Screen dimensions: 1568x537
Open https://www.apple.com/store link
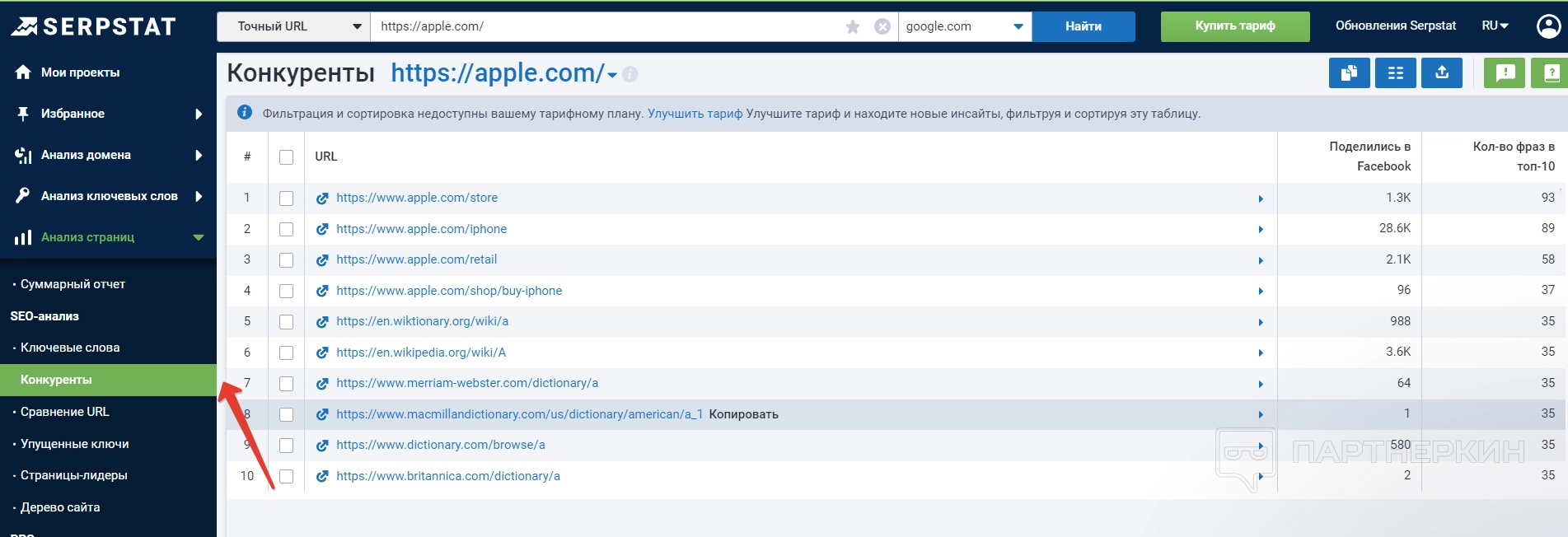coord(417,198)
